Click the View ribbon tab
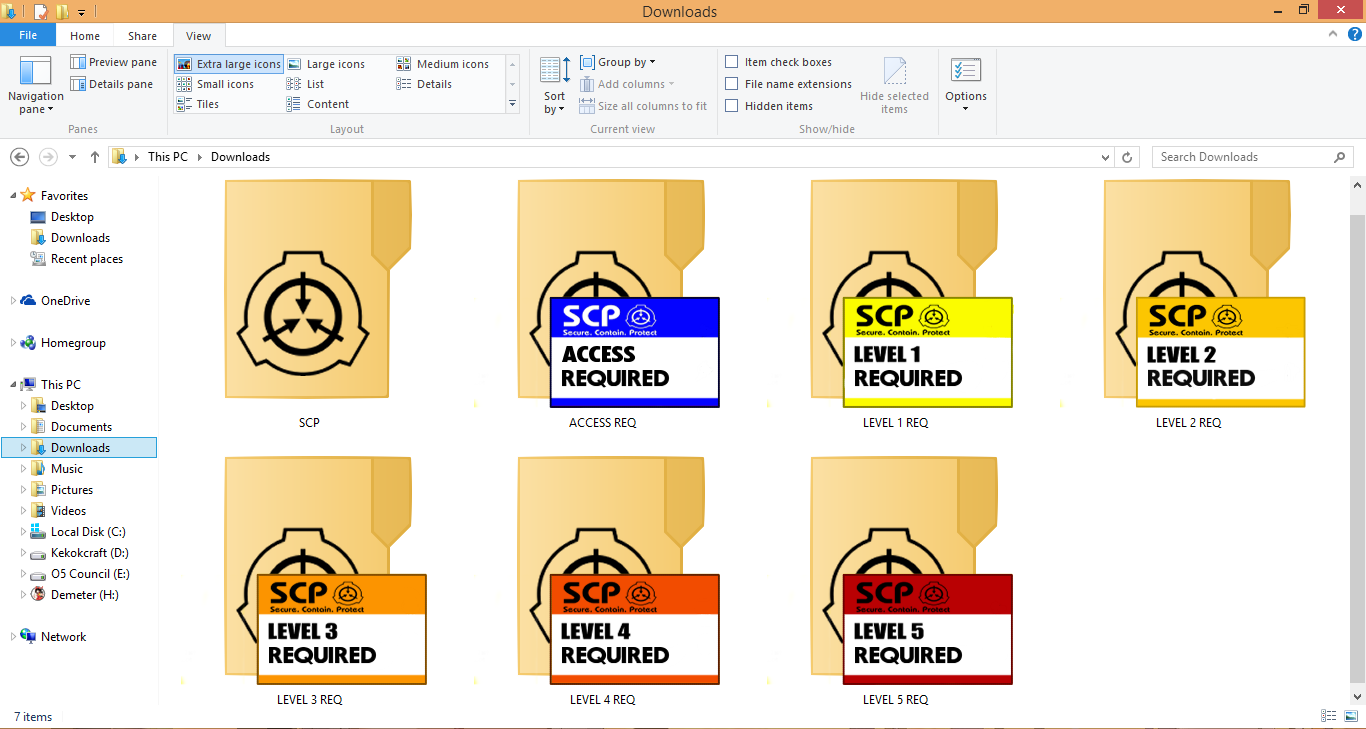The height and width of the screenshot is (729, 1366). tap(199, 36)
